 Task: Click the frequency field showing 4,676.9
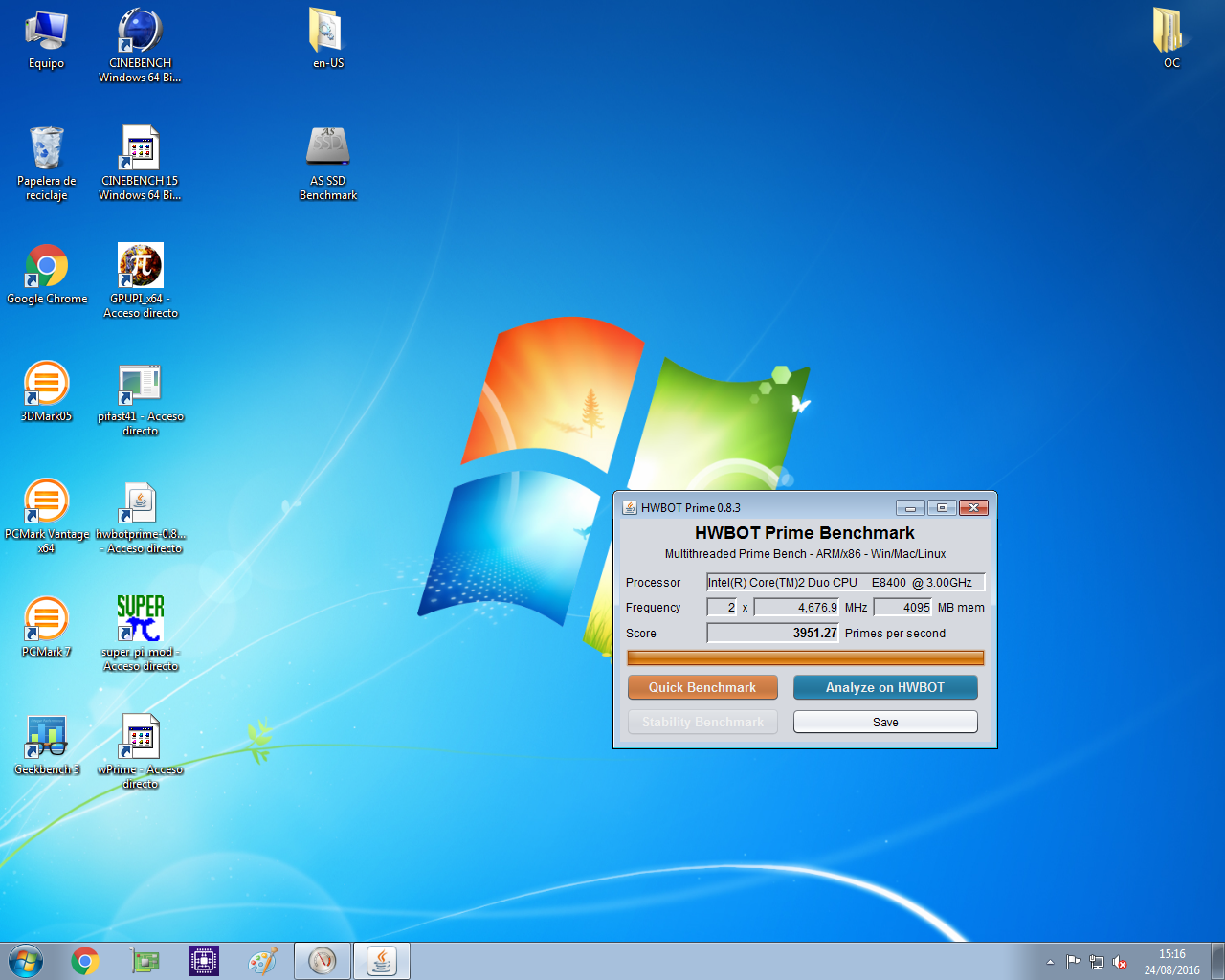796,607
